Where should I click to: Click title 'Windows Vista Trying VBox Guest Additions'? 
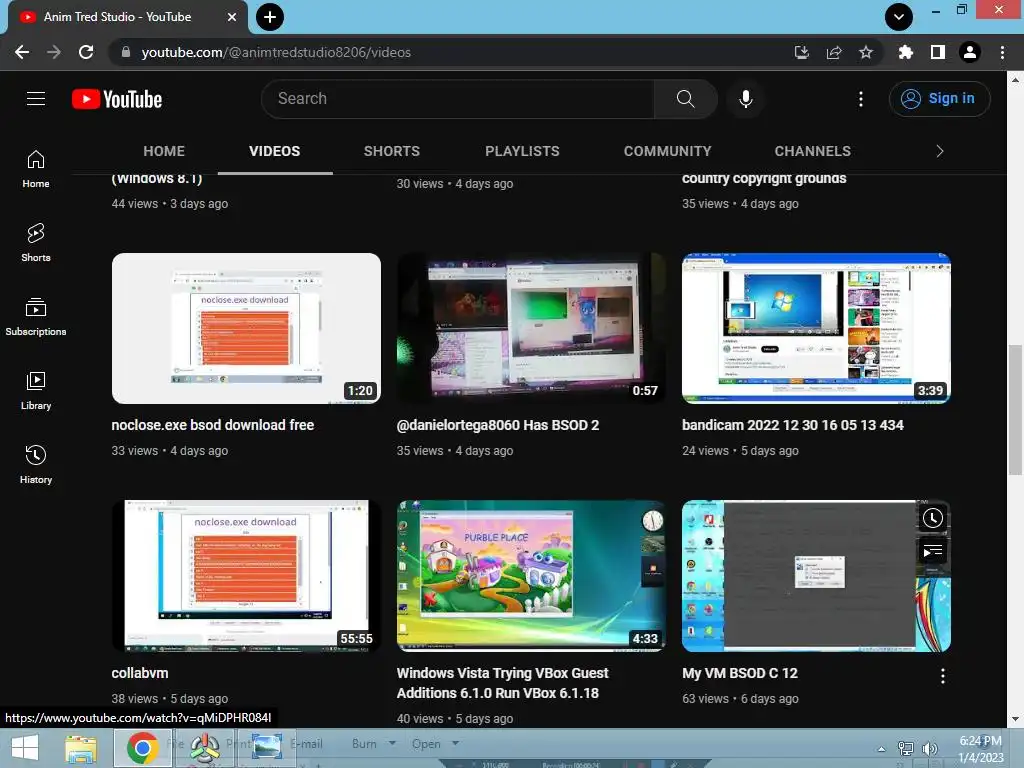coord(502,683)
